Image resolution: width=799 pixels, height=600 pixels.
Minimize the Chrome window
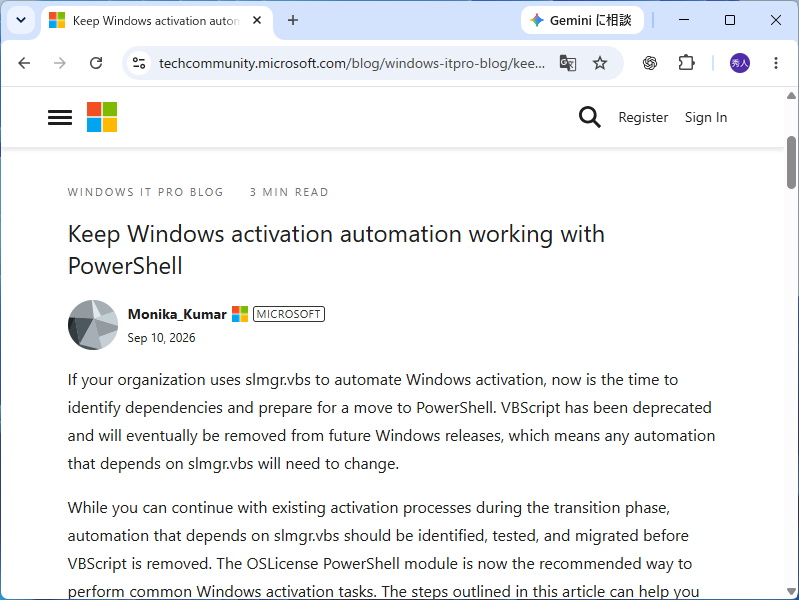[x=684, y=20]
